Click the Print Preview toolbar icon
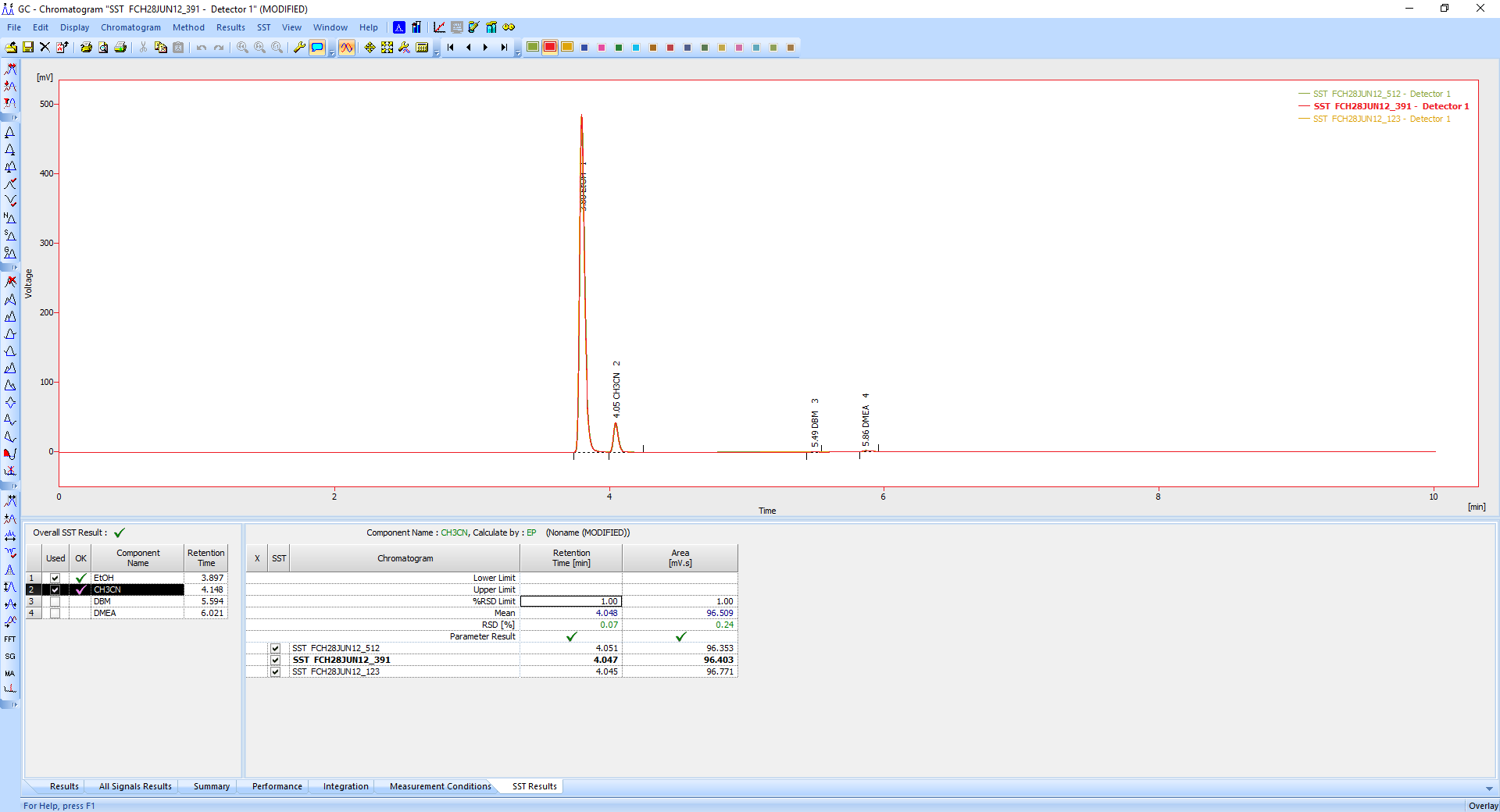The height and width of the screenshot is (812, 1500). pyautogui.click(x=103, y=48)
